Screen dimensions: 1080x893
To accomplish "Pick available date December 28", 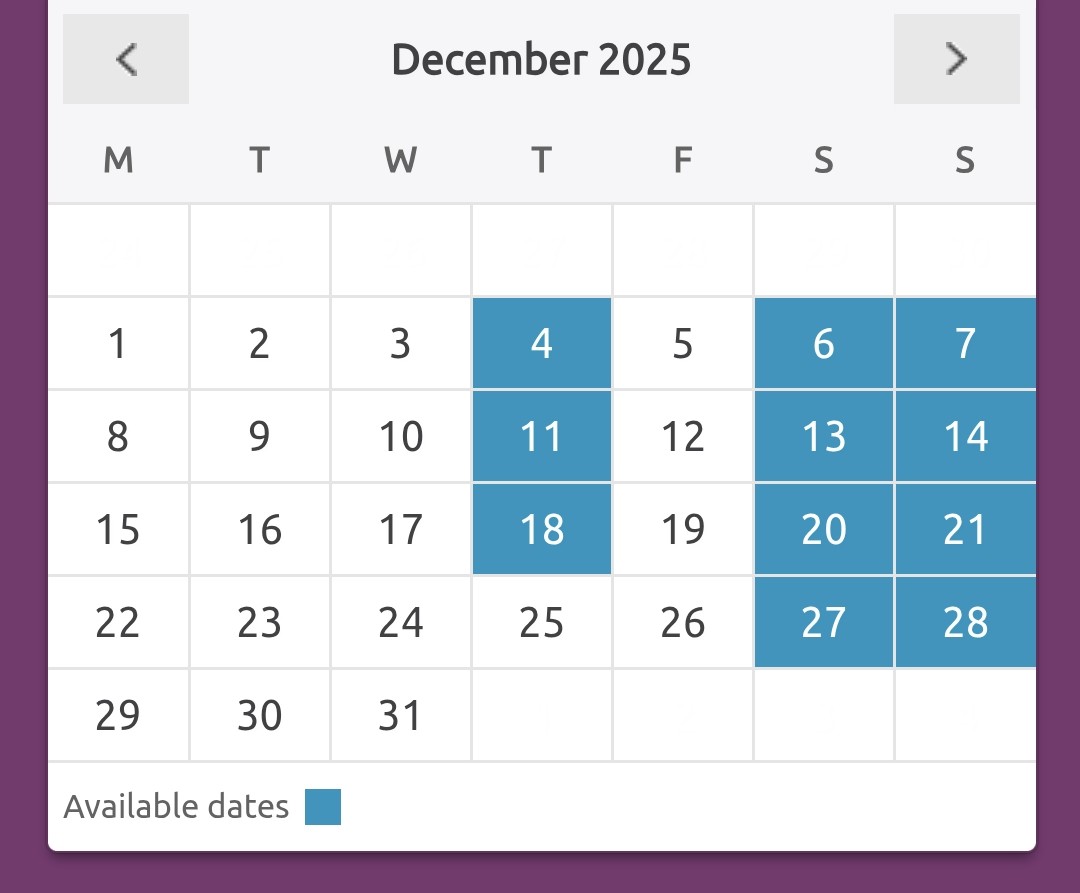I will pos(965,622).
